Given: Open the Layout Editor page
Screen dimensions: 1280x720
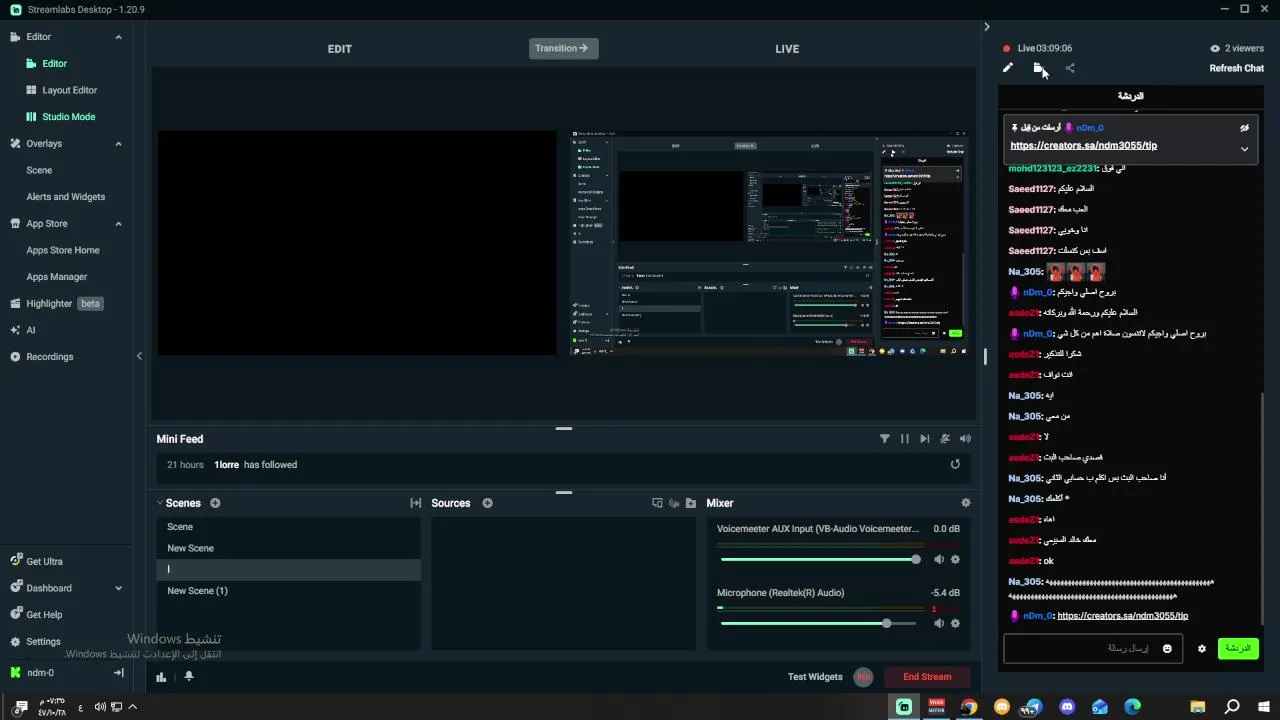Looking at the screenshot, I should [69, 90].
